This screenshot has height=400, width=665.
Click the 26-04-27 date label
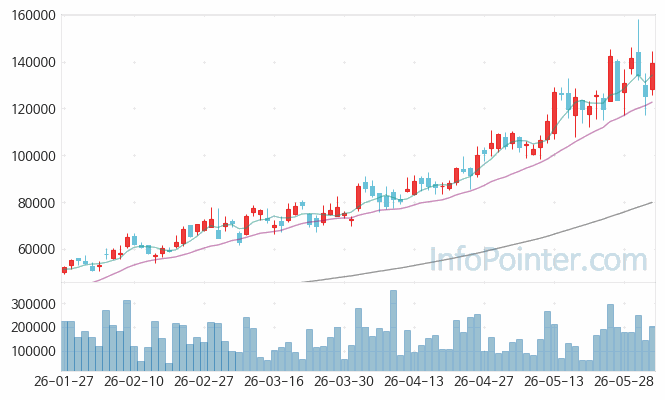[x=484, y=381]
